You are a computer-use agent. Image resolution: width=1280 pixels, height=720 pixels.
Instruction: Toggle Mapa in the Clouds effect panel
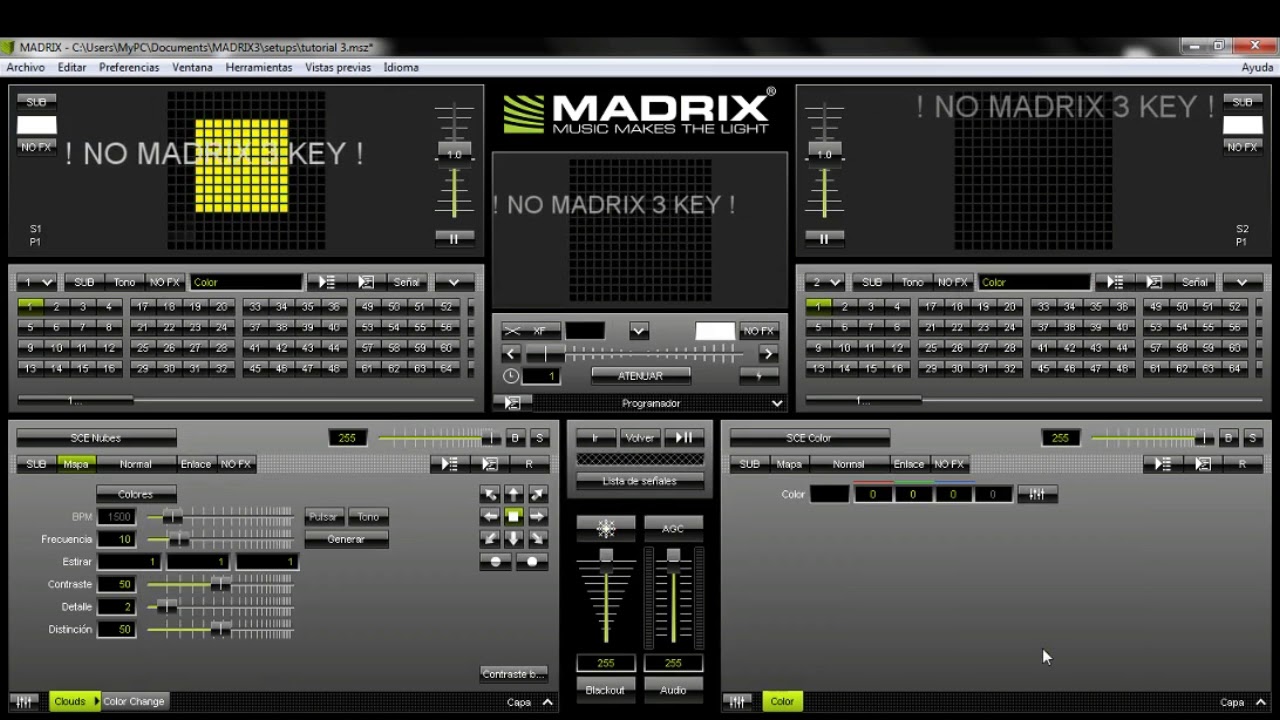(76, 464)
